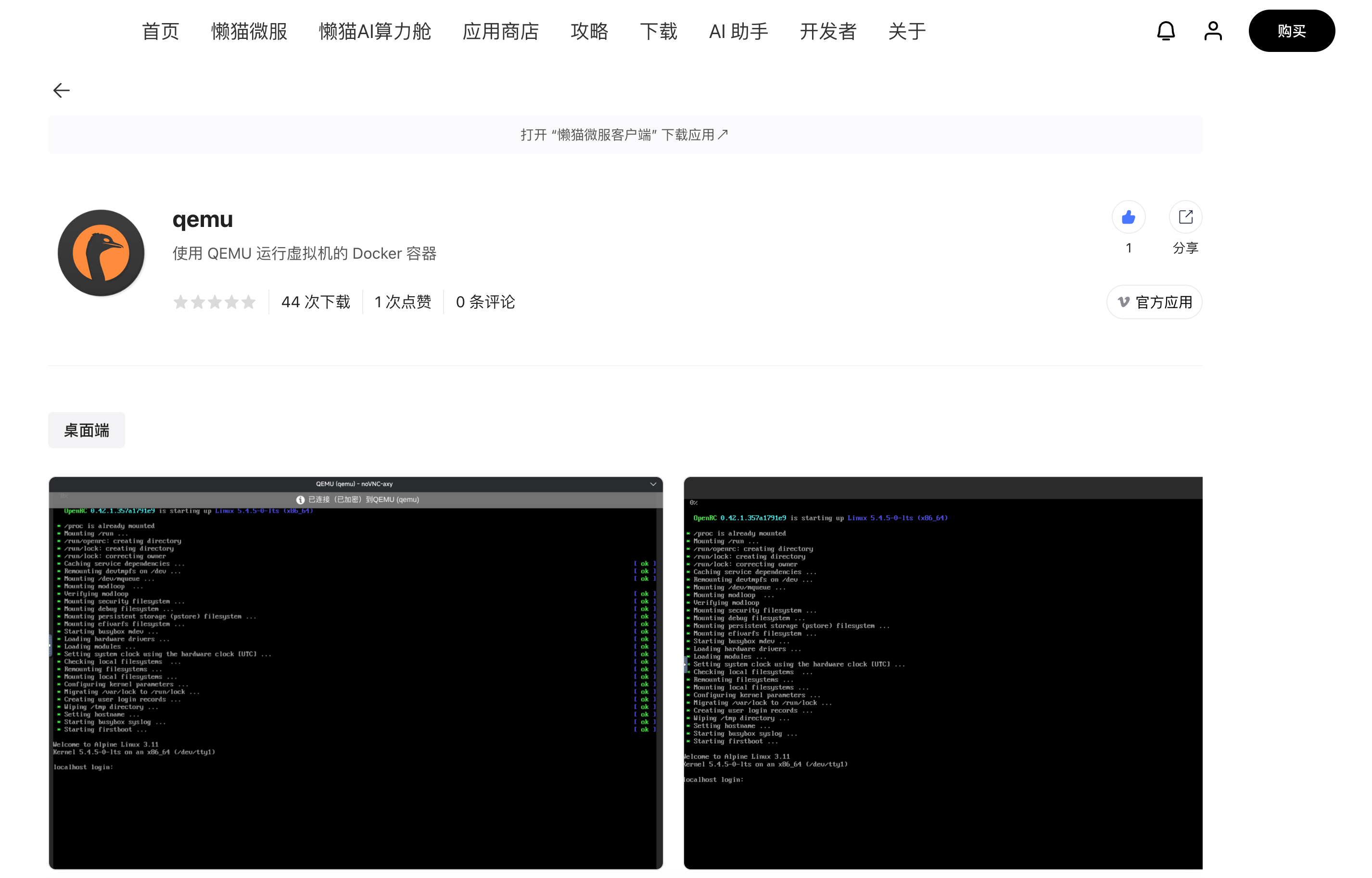This screenshot has height=878, width=1372.
Task: Share the qemu app via the share icon
Action: click(1185, 217)
